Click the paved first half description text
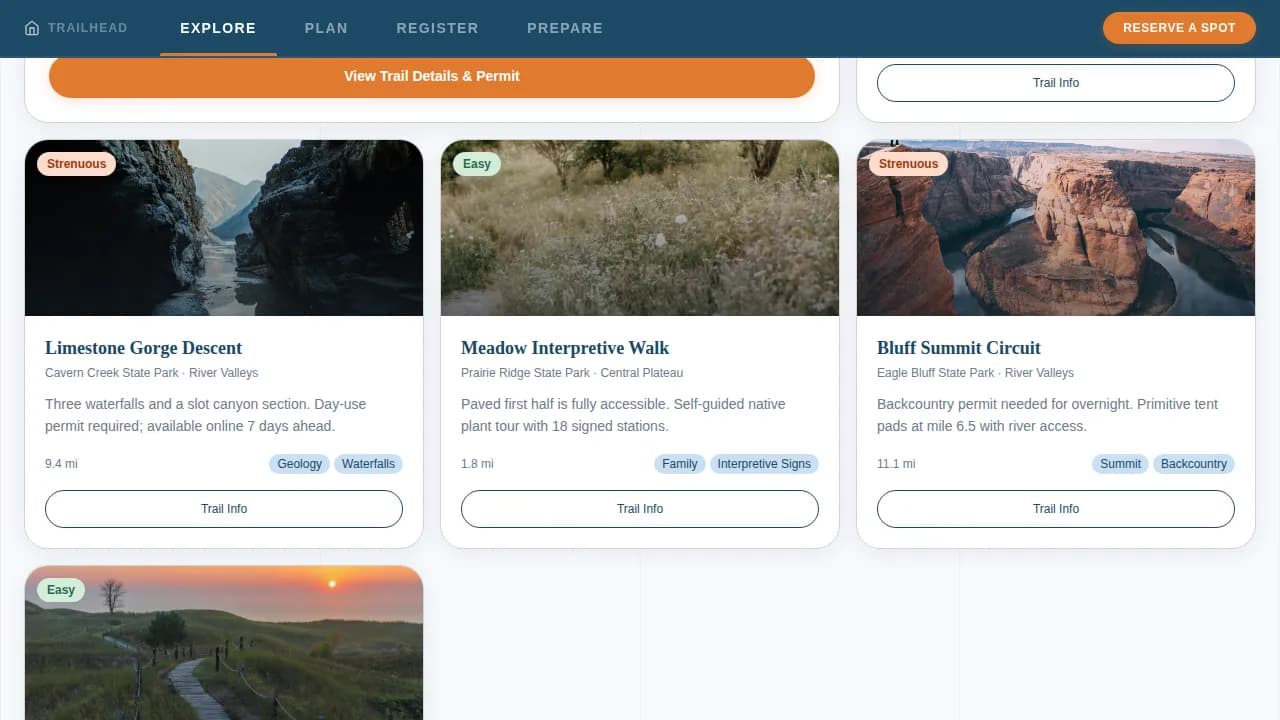The image size is (1280, 720). pyautogui.click(x=623, y=415)
